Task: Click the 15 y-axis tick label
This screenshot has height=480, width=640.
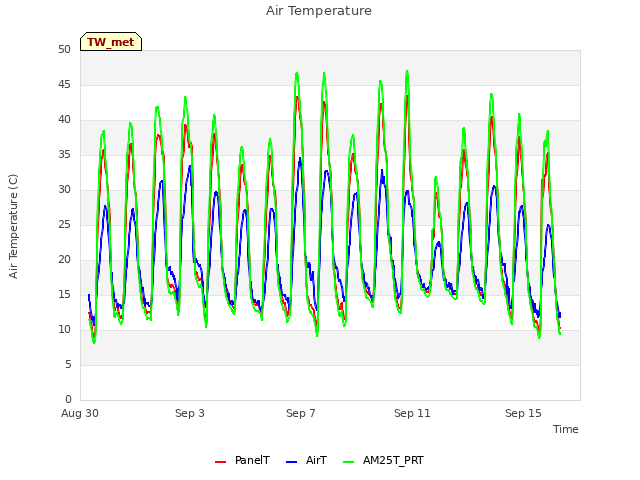Action: [x=64, y=295]
